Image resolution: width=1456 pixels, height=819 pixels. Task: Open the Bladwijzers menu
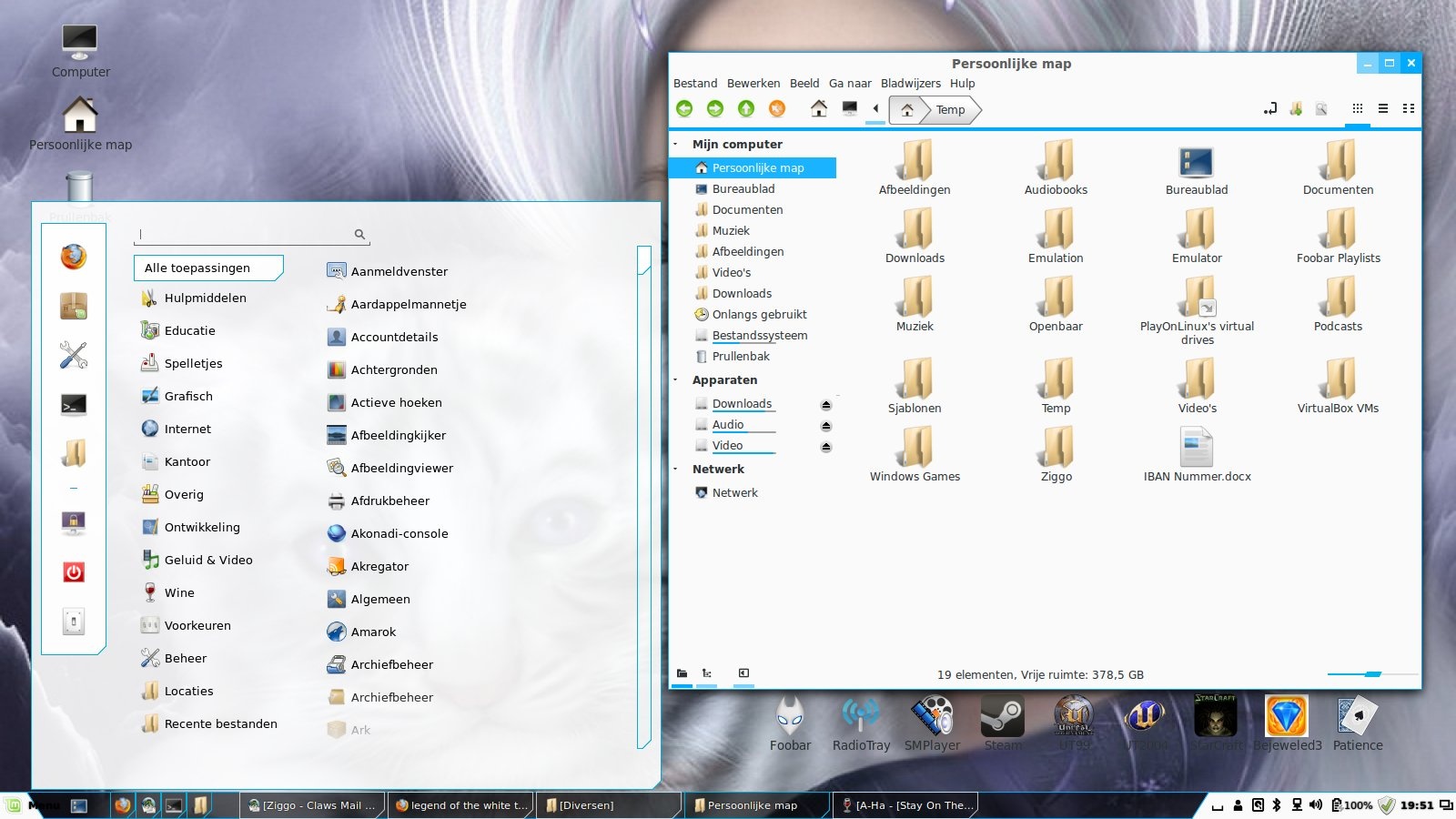pos(910,83)
